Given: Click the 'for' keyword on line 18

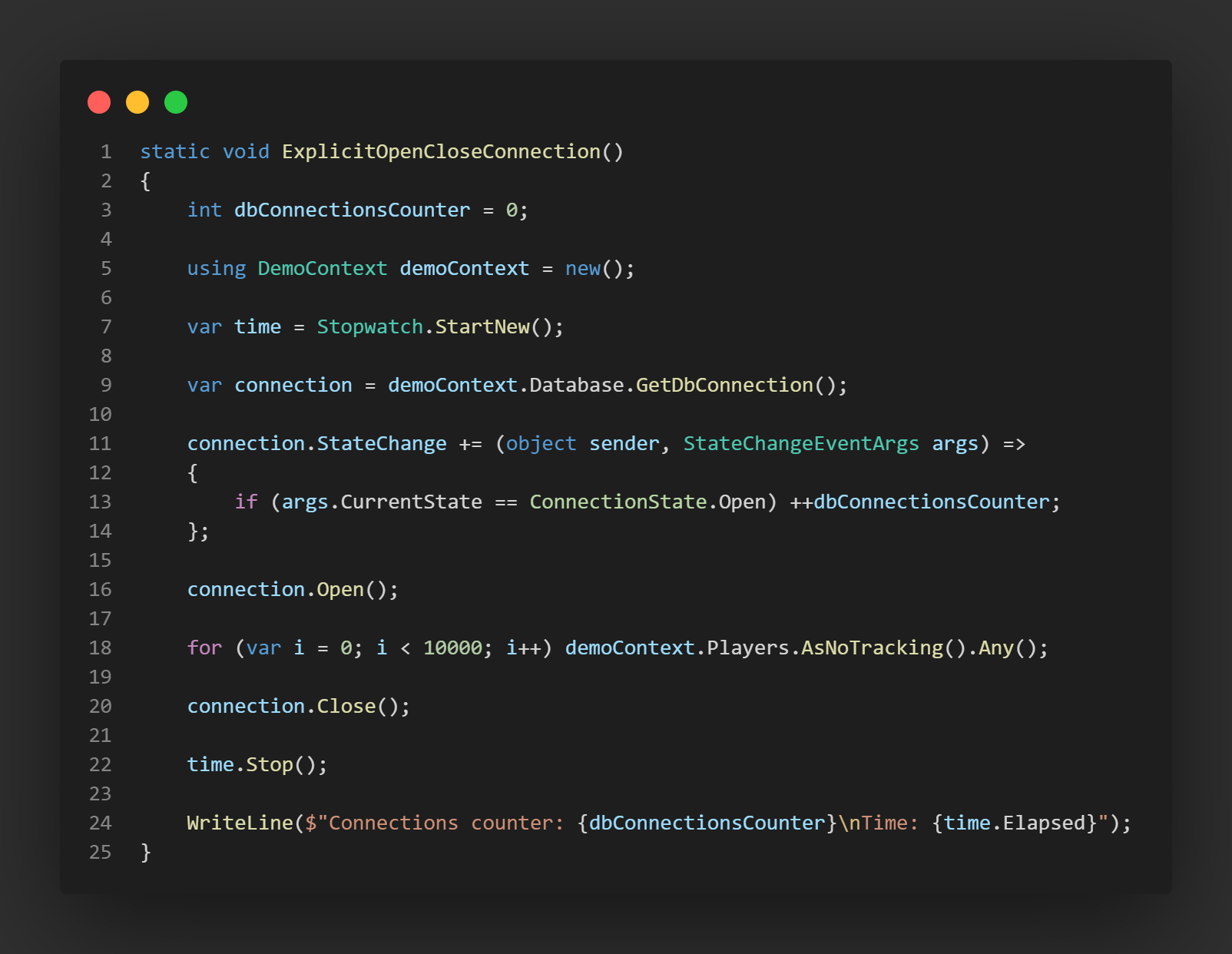Looking at the screenshot, I should point(204,648).
